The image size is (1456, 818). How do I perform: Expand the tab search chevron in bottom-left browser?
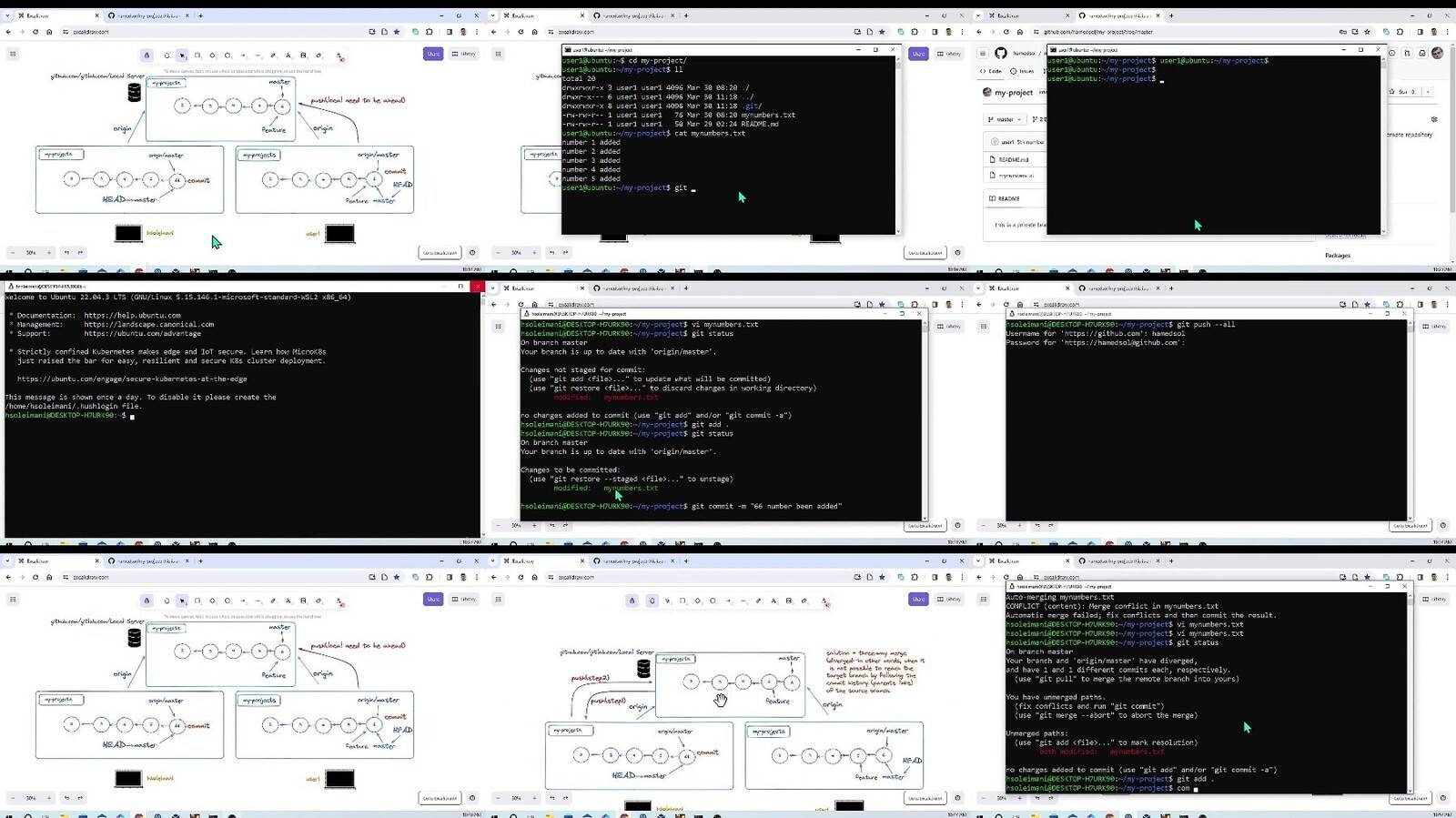click(x=7, y=560)
